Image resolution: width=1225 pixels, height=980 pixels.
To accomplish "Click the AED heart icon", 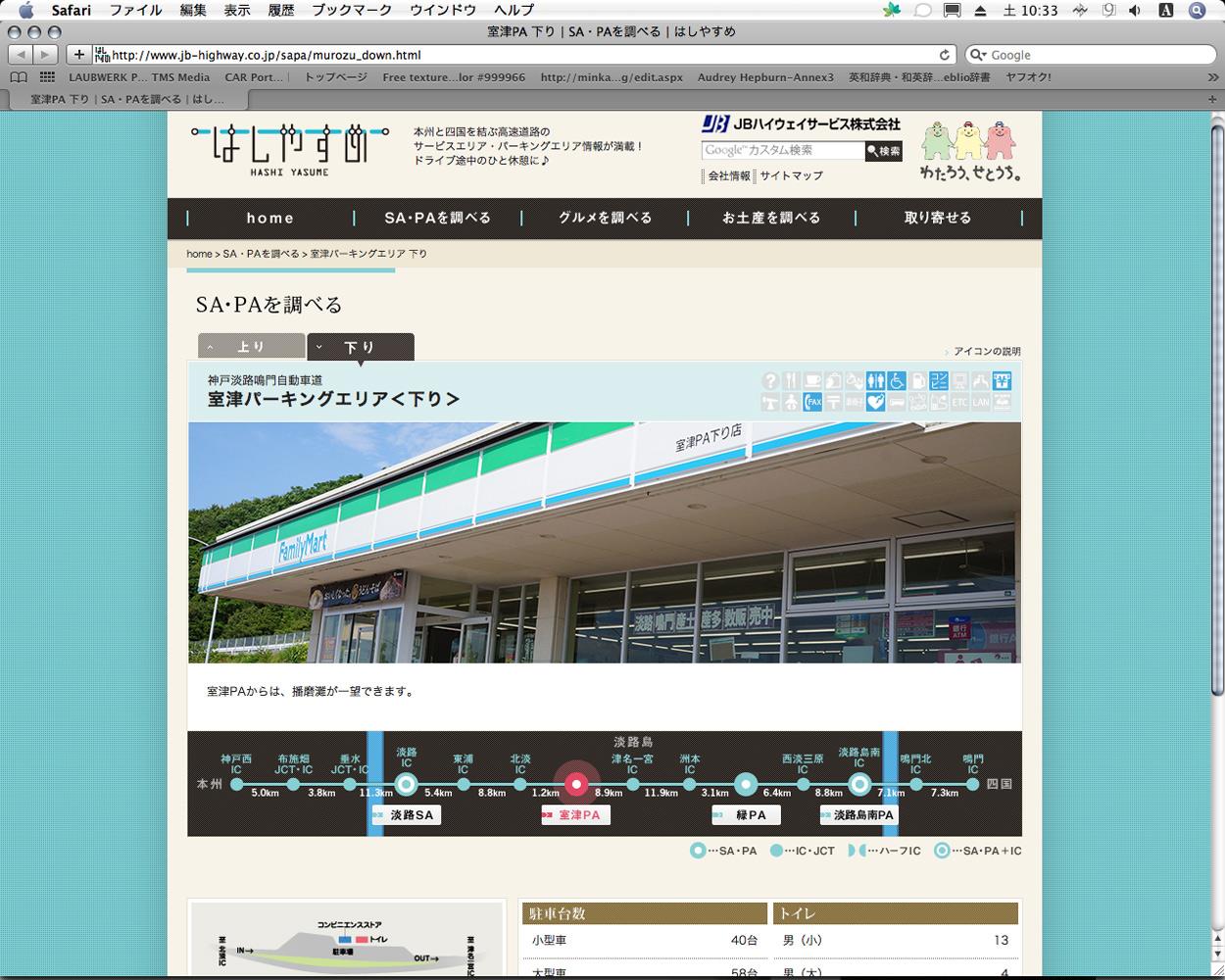I will (x=875, y=402).
